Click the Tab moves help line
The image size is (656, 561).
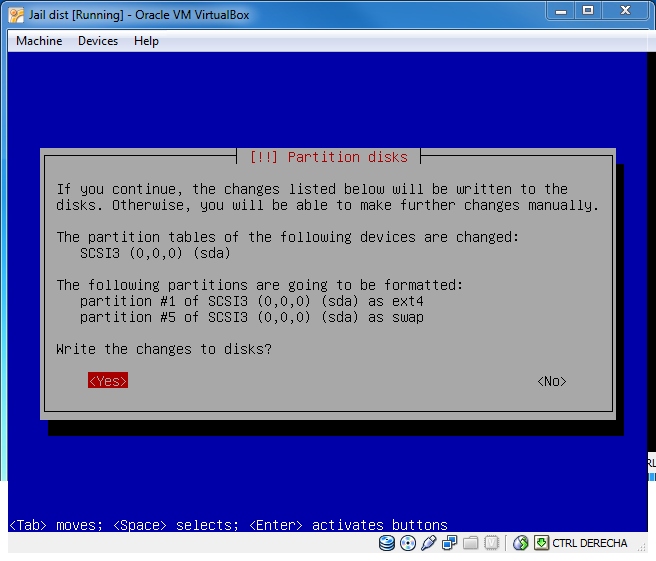(x=228, y=525)
